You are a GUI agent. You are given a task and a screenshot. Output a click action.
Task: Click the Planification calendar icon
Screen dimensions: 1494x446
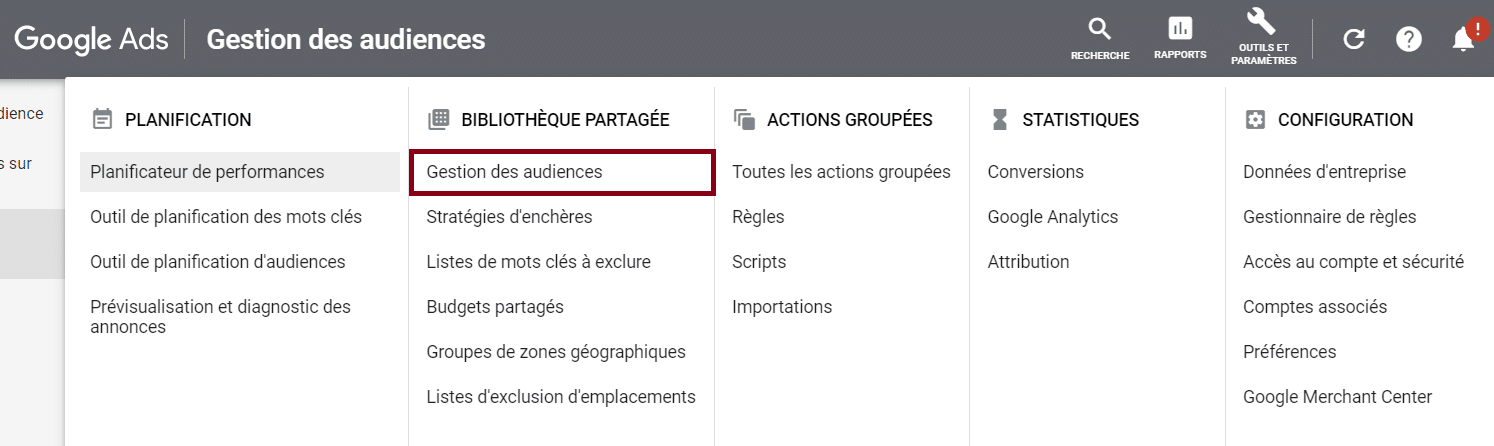pyautogui.click(x=101, y=120)
